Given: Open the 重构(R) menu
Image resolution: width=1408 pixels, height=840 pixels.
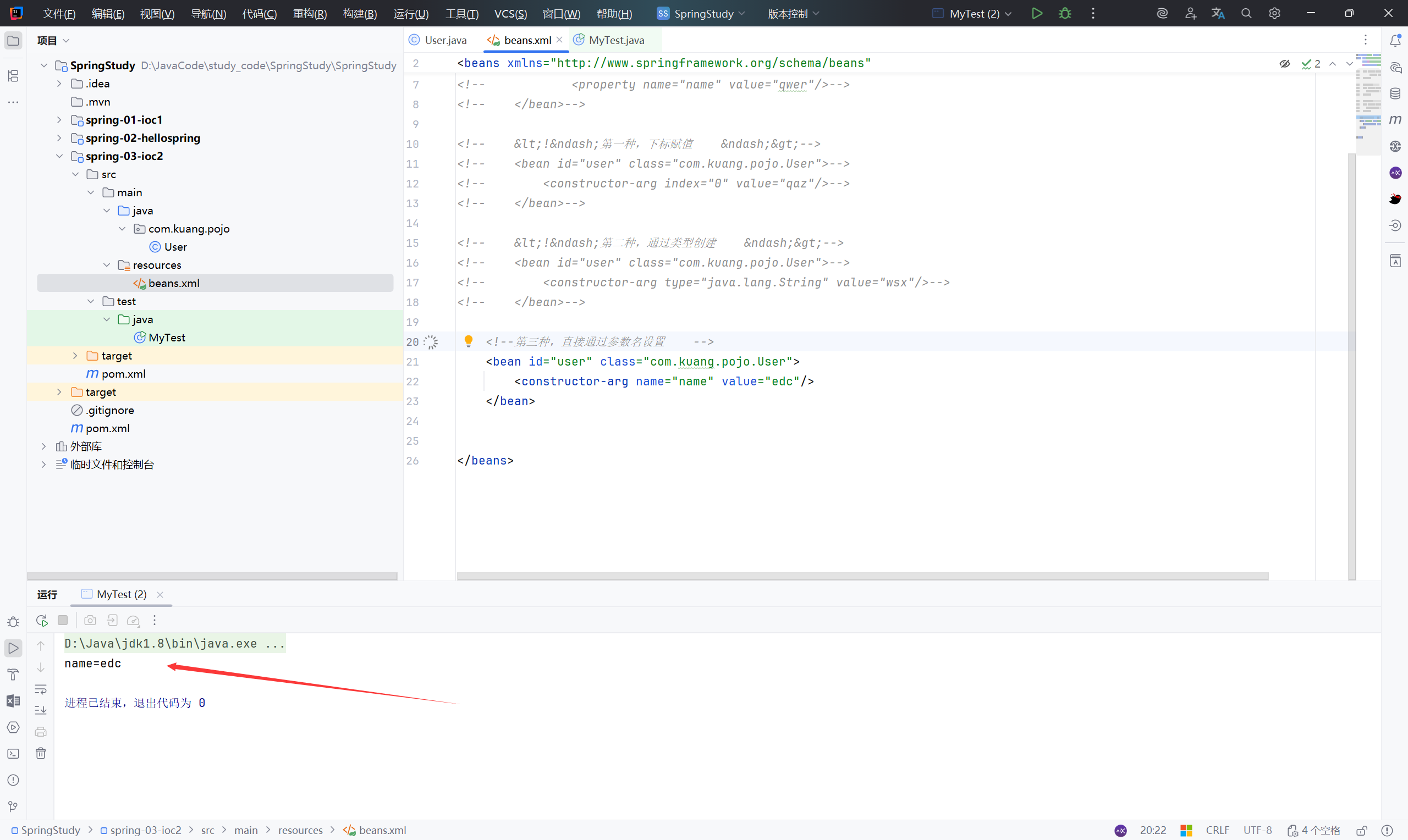Looking at the screenshot, I should click(309, 14).
